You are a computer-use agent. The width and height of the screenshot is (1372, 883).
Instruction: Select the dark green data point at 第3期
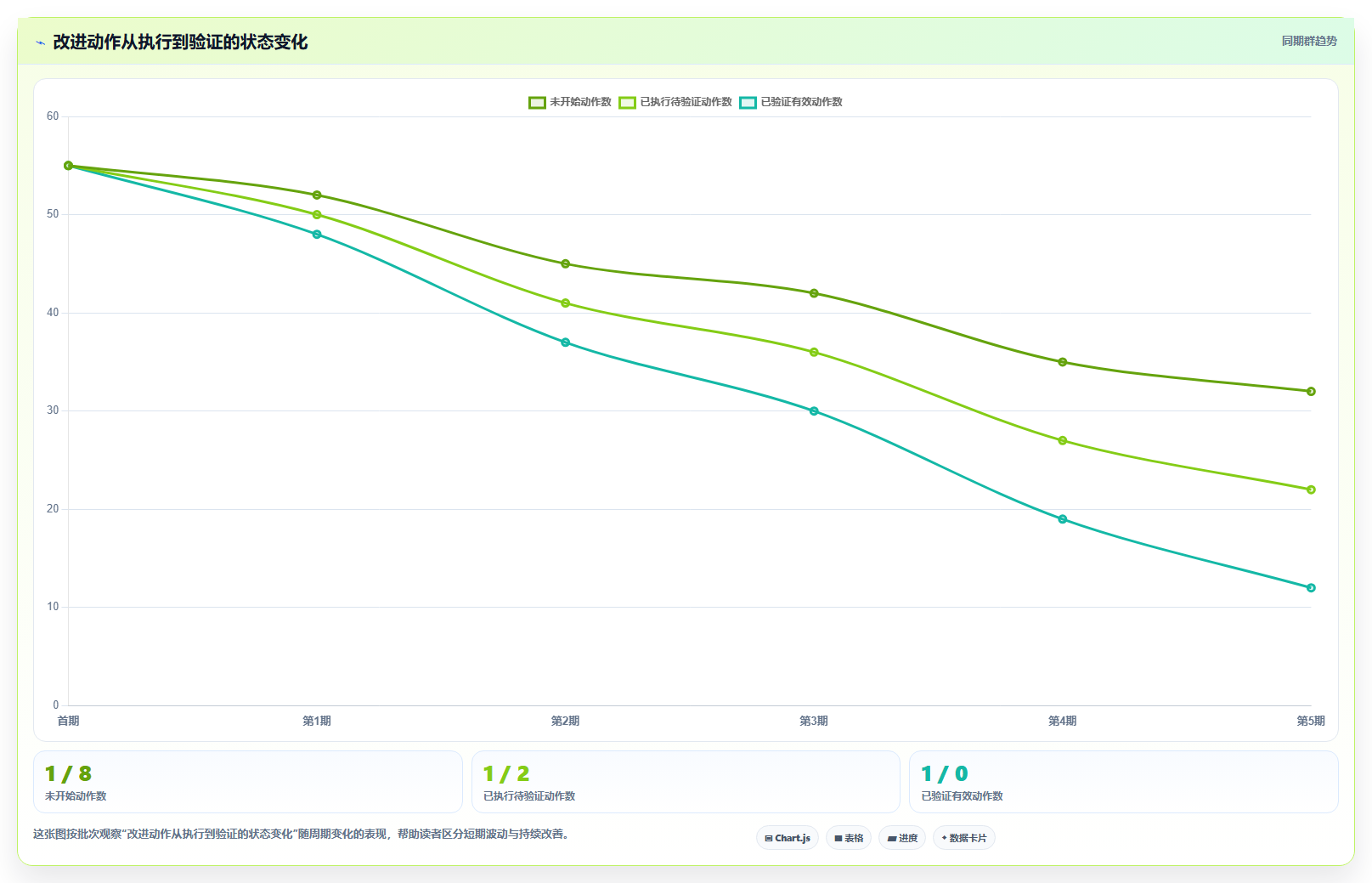click(x=814, y=293)
